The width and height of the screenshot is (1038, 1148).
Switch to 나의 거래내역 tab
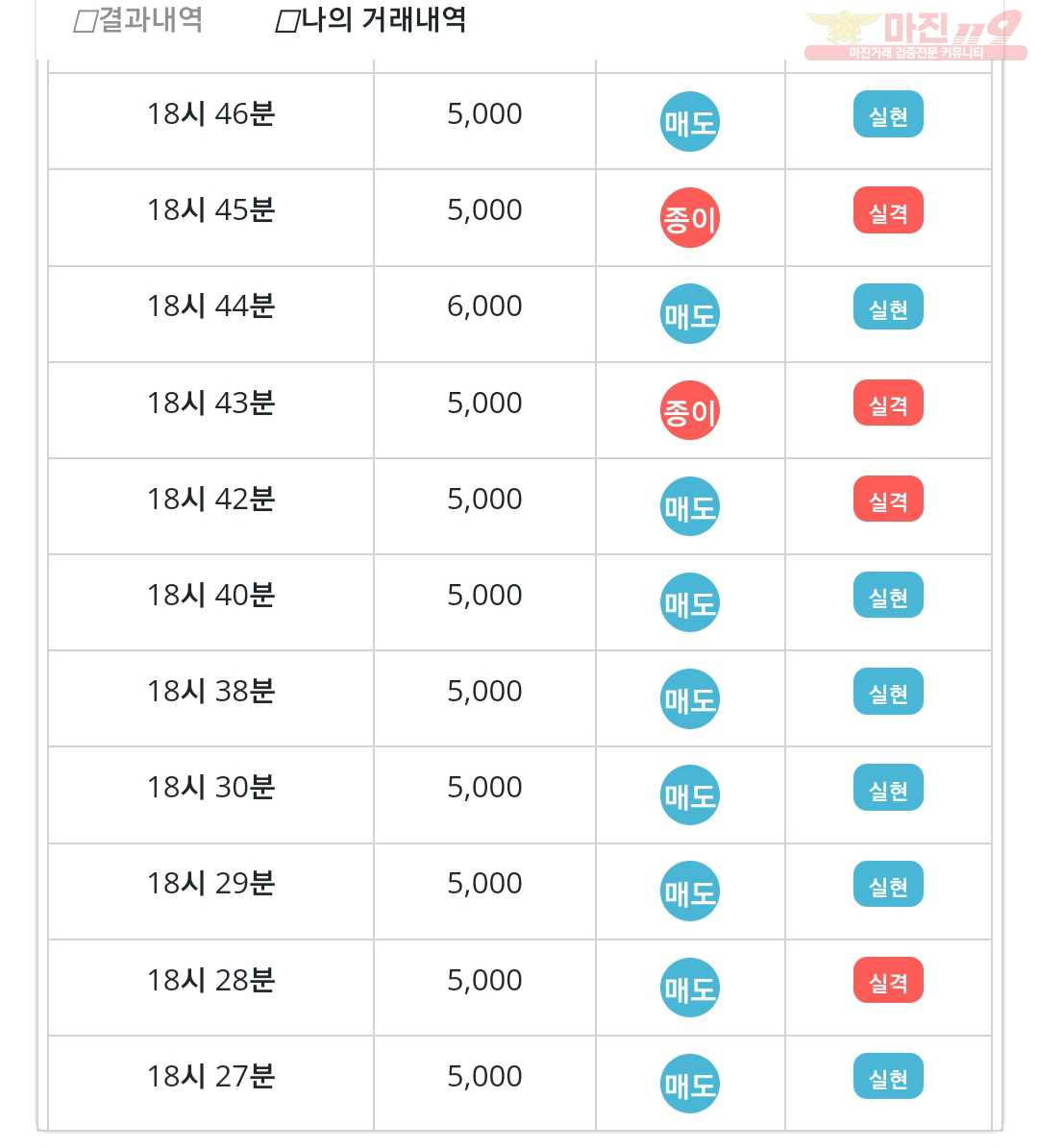[371, 20]
